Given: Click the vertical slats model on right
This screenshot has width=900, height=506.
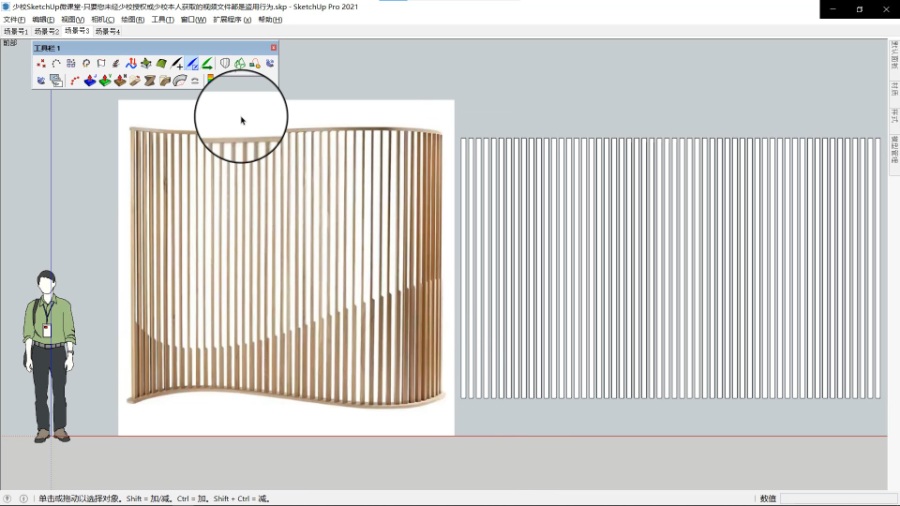Looking at the screenshot, I should coord(670,268).
